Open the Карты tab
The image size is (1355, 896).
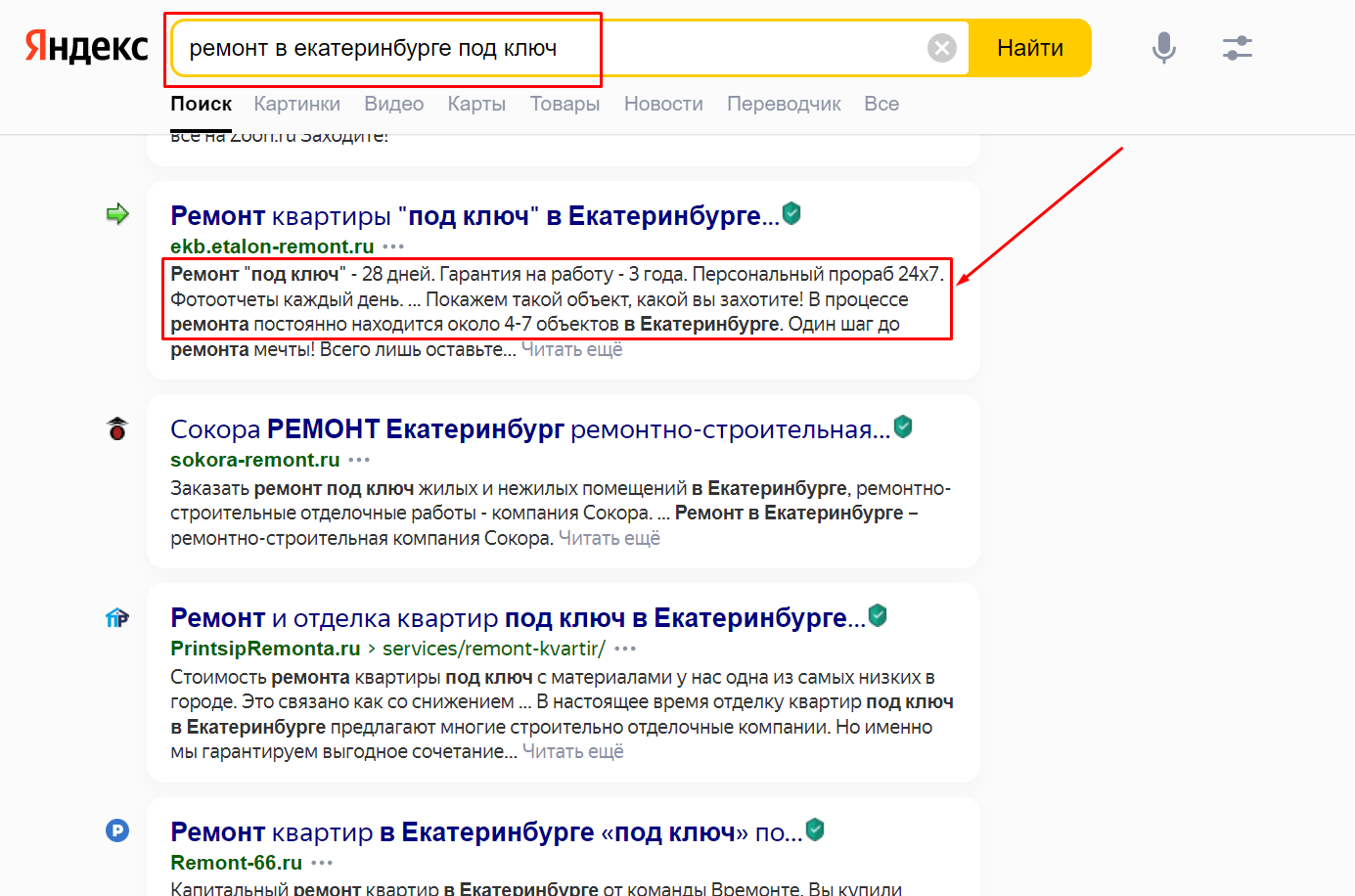476,104
